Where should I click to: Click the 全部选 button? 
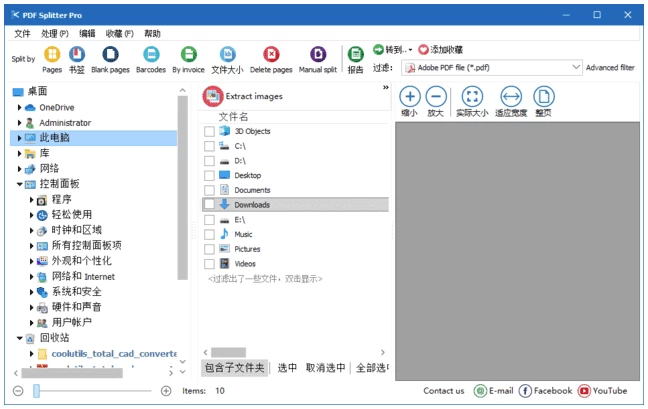372,368
